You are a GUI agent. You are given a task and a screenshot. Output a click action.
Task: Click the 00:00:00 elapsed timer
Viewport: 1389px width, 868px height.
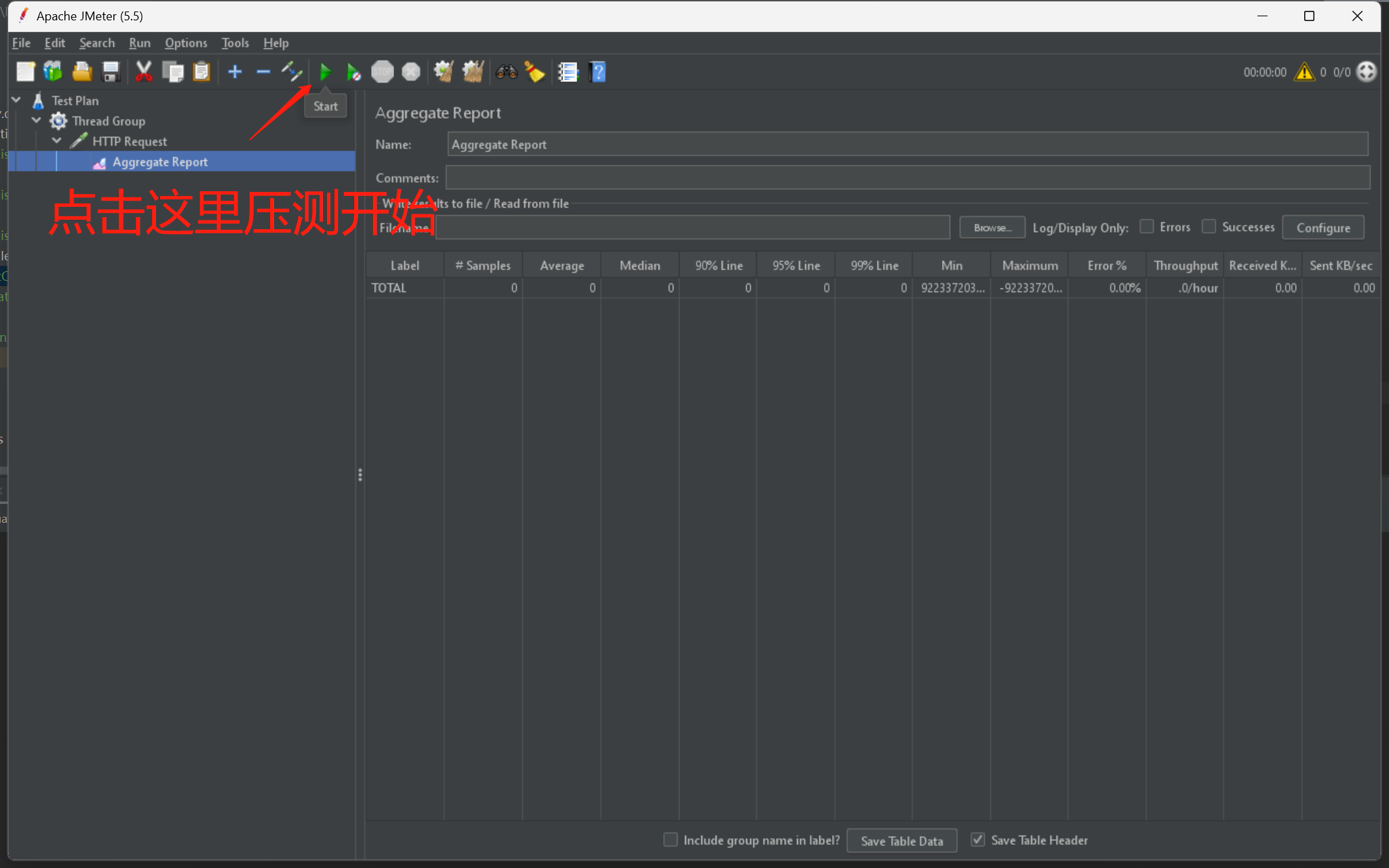point(1265,72)
